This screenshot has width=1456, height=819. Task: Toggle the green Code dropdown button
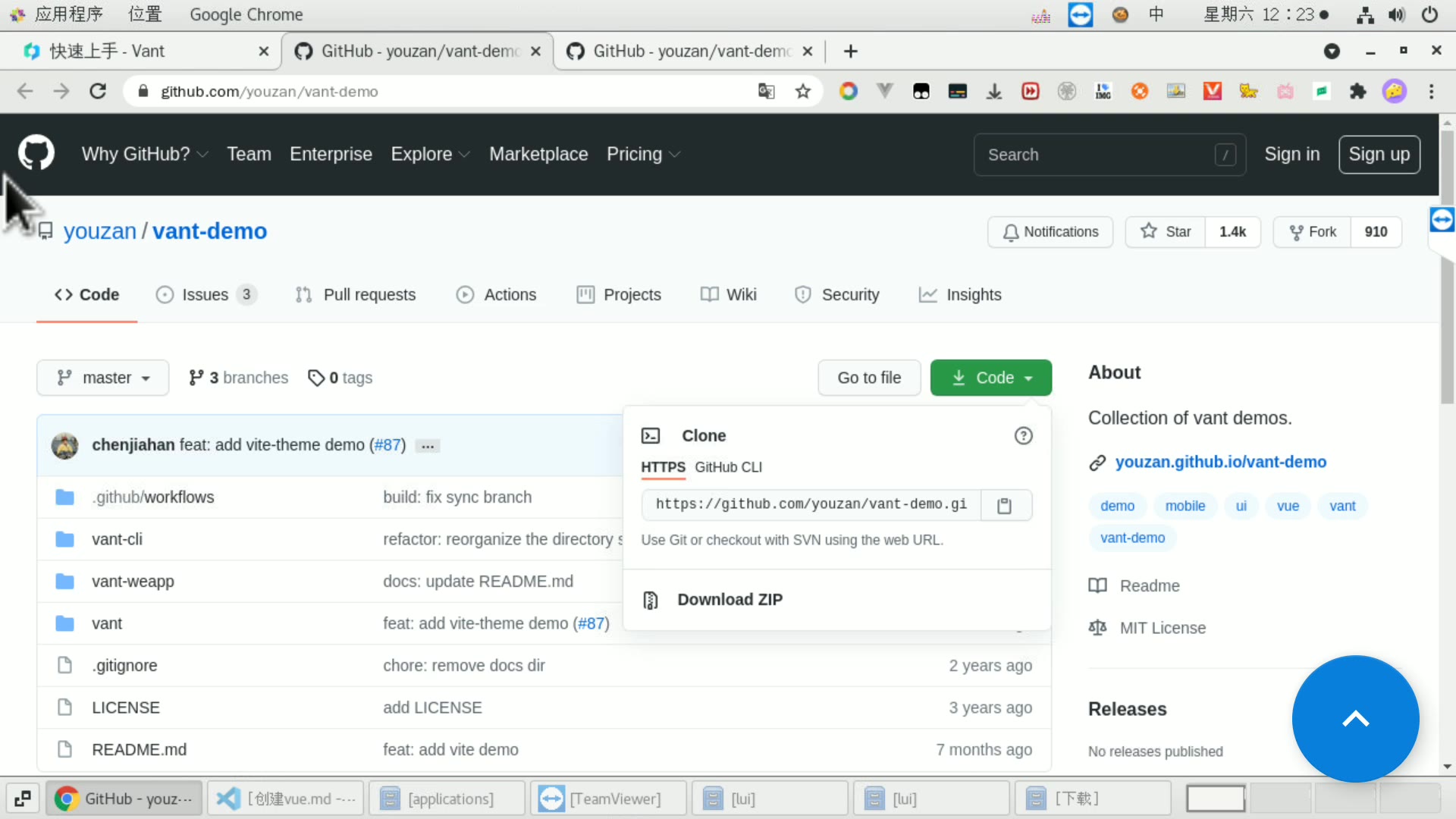click(x=991, y=378)
